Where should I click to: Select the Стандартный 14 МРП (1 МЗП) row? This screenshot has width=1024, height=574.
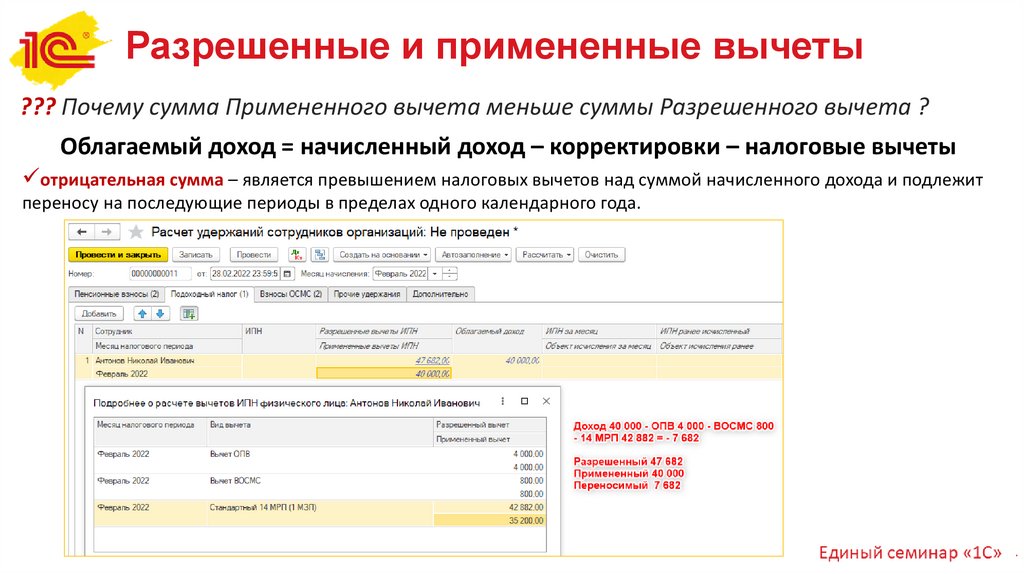pyautogui.click(x=320, y=514)
